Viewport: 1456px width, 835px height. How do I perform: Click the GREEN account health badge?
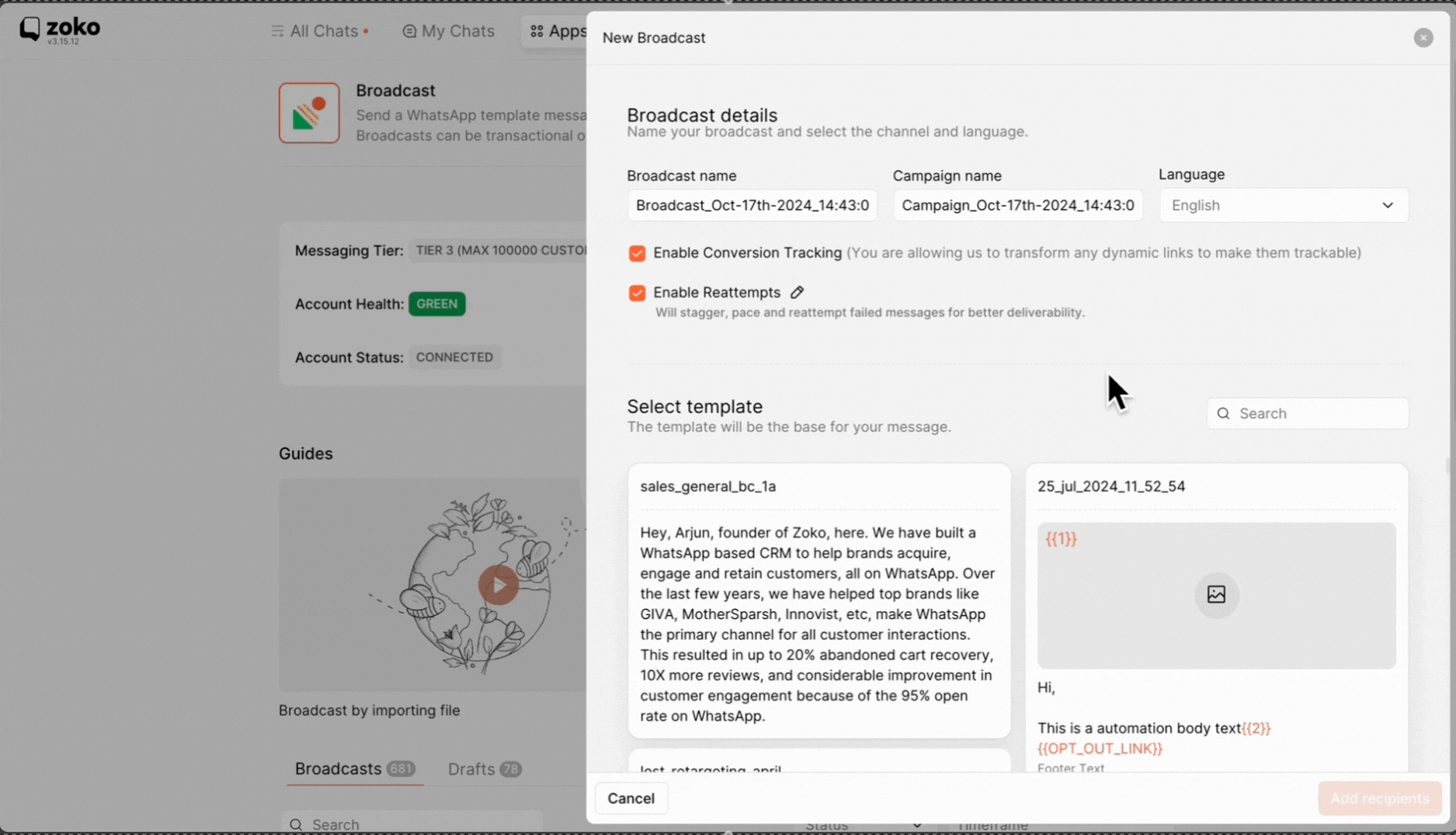click(437, 304)
